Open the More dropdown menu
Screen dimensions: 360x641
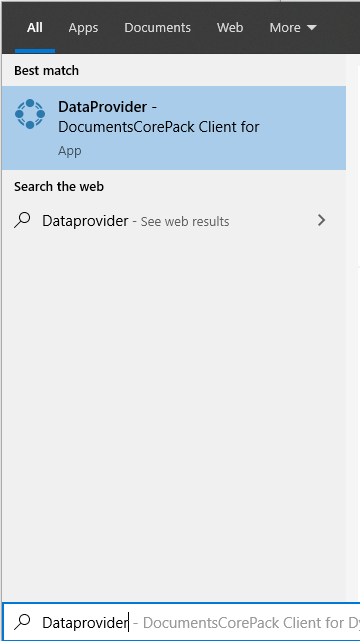[x=293, y=27]
